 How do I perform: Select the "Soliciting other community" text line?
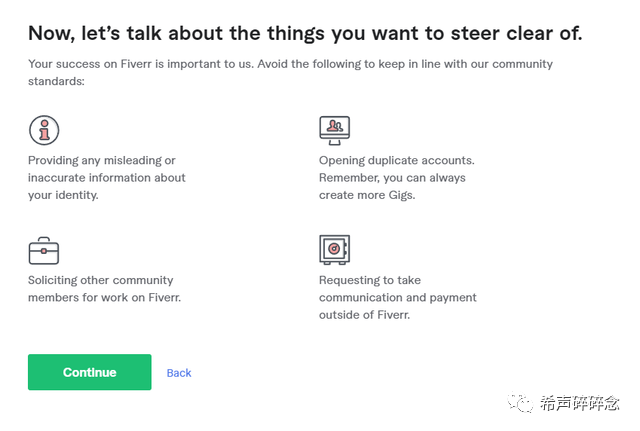point(101,280)
